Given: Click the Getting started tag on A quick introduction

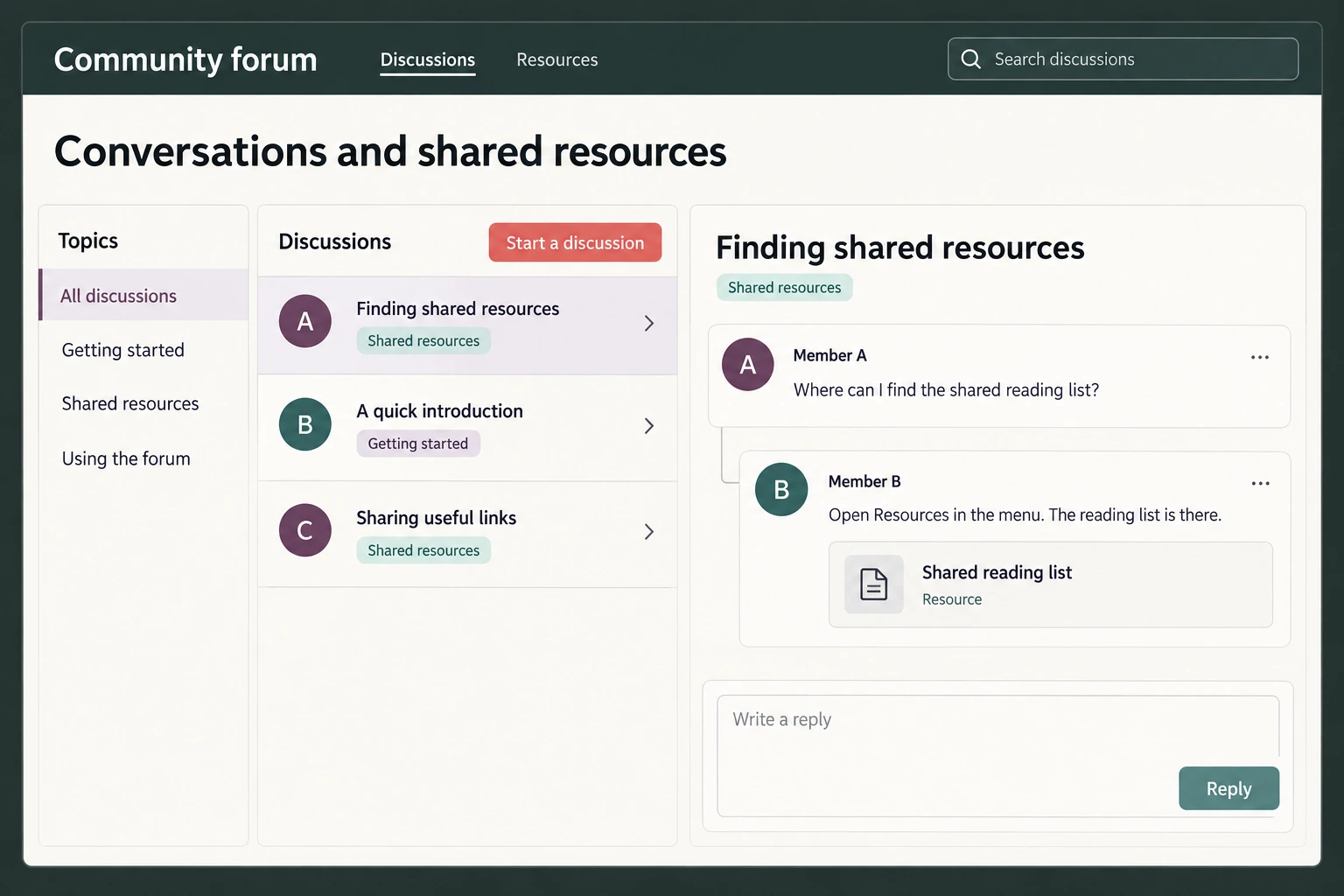Looking at the screenshot, I should pyautogui.click(x=418, y=444).
